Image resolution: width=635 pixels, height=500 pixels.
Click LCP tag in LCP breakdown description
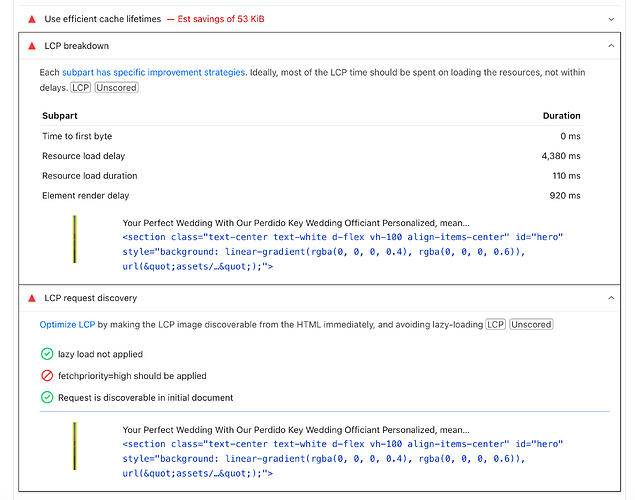[81, 87]
